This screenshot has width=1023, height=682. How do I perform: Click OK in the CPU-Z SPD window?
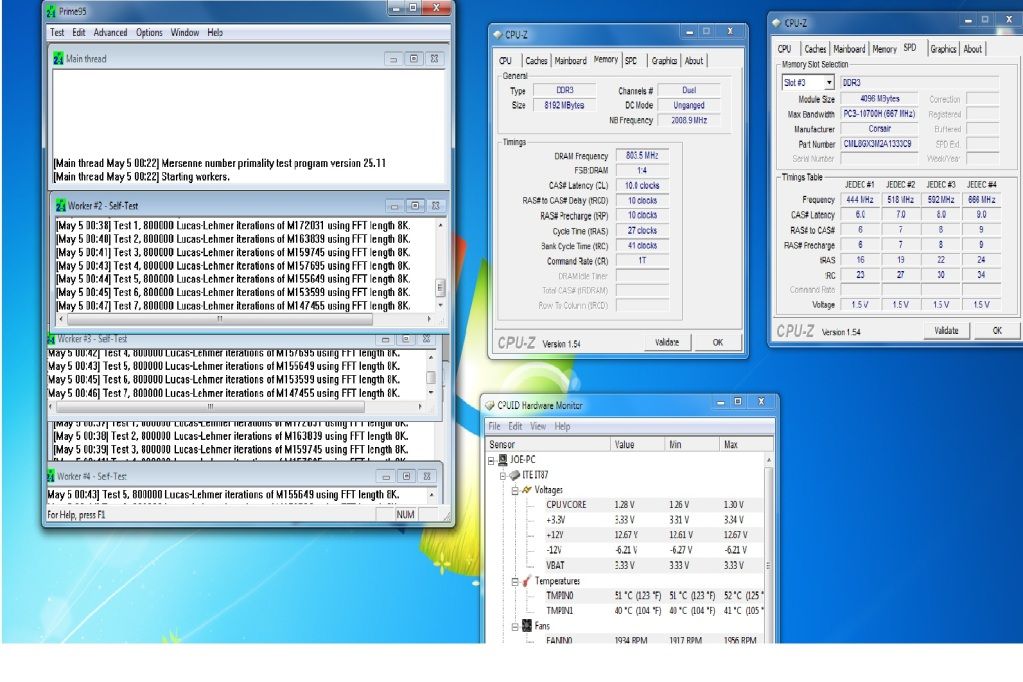pos(997,330)
